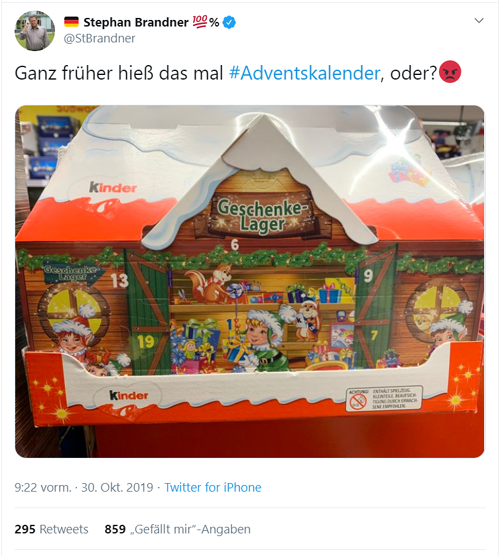Enlarge the Kinder advent calendar photo
Viewport: 500px width, 556px height.
tap(250, 281)
